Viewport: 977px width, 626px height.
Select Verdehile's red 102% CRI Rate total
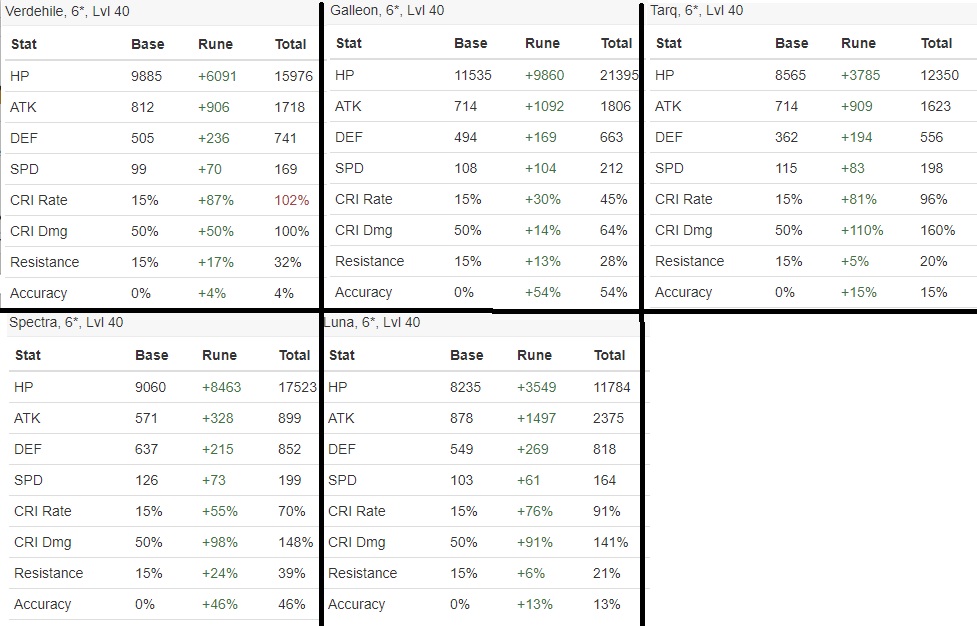[292, 201]
